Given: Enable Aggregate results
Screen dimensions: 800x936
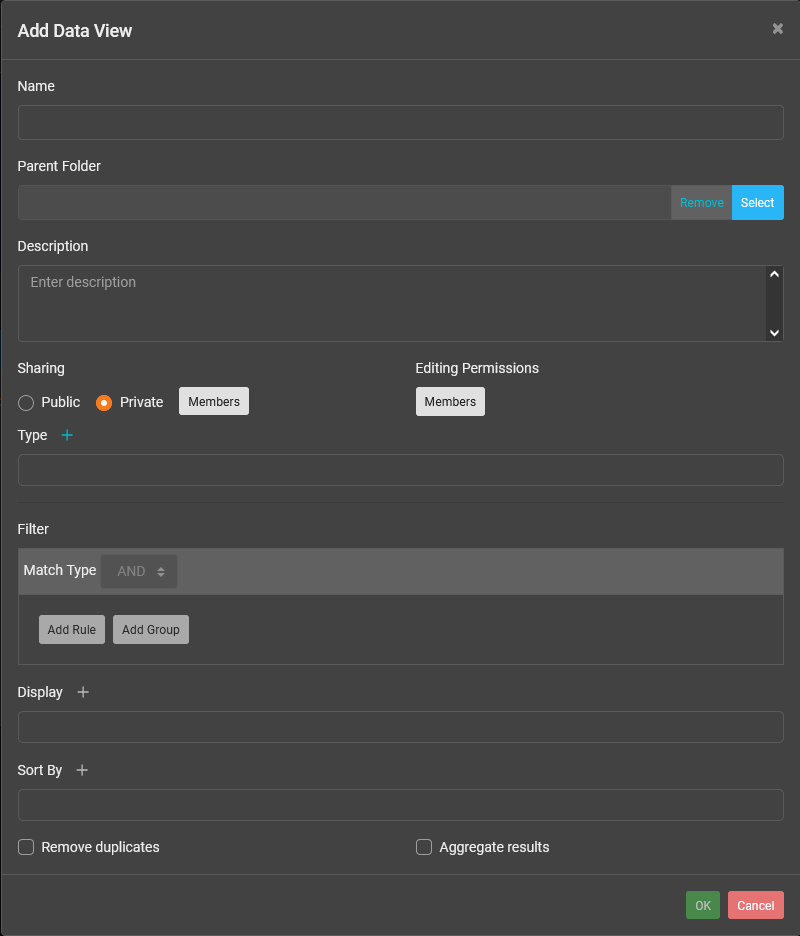Looking at the screenshot, I should (x=423, y=847).
